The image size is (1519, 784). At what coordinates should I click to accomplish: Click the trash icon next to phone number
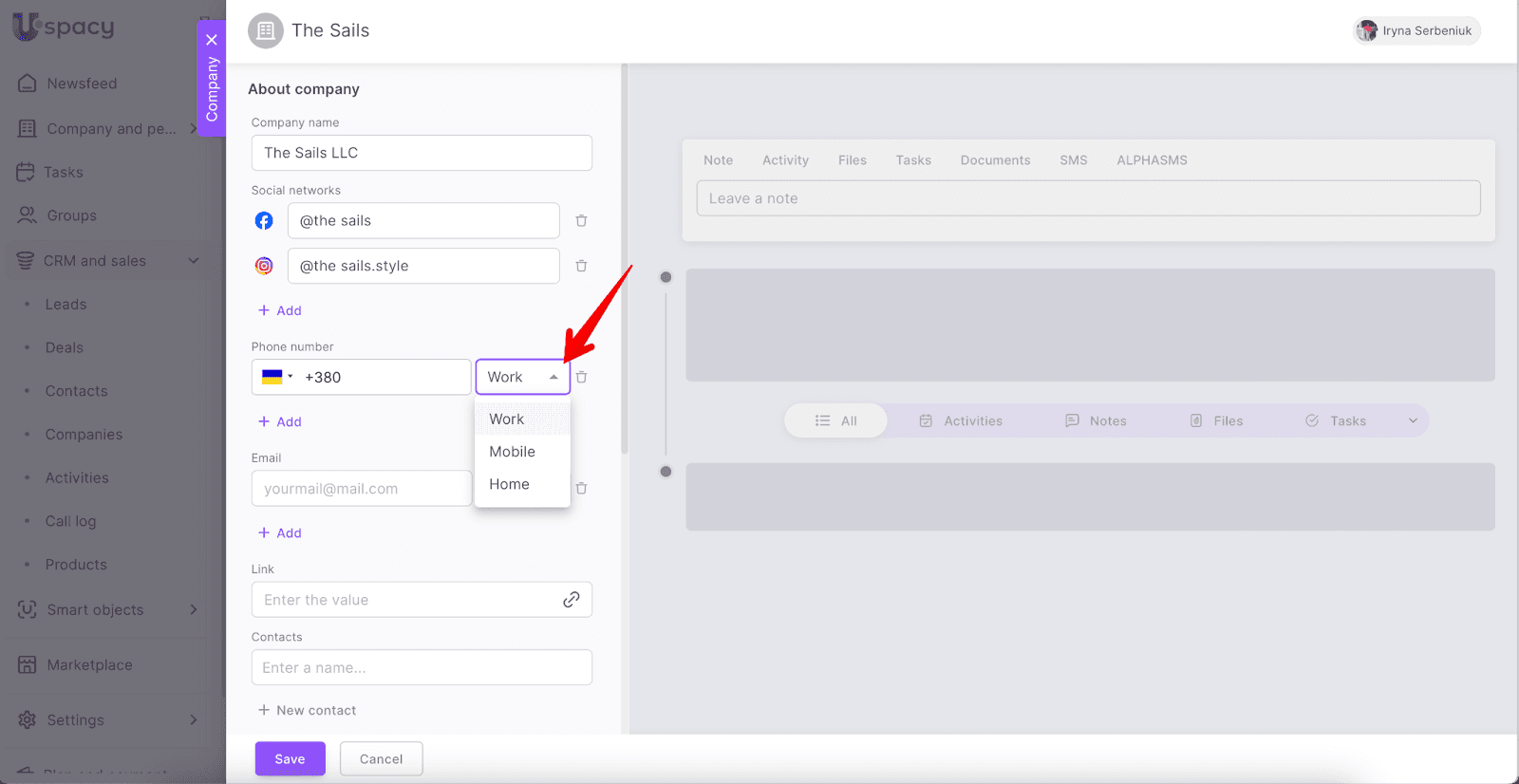tap(581, 378)
